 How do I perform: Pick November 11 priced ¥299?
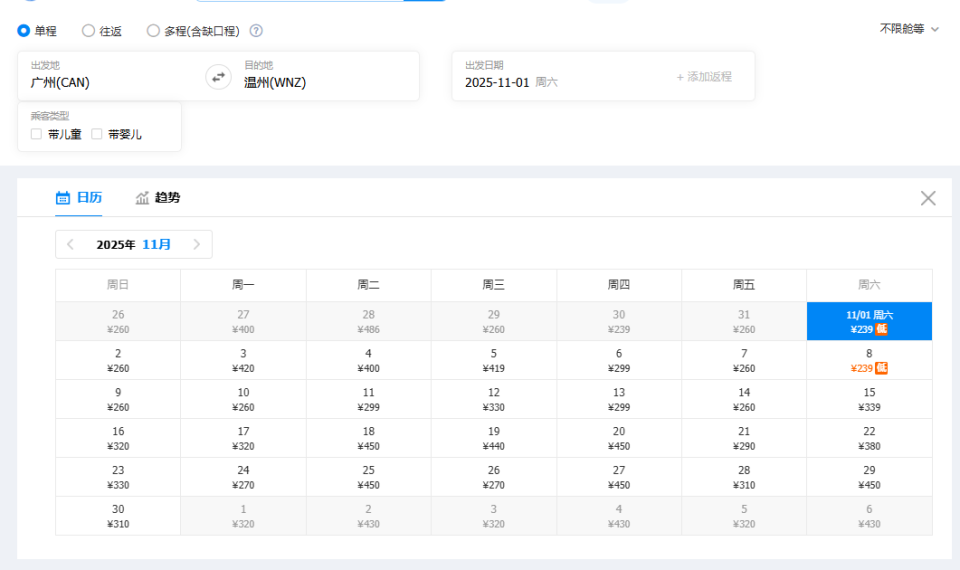pyautogui.click(x=369, y=399)
